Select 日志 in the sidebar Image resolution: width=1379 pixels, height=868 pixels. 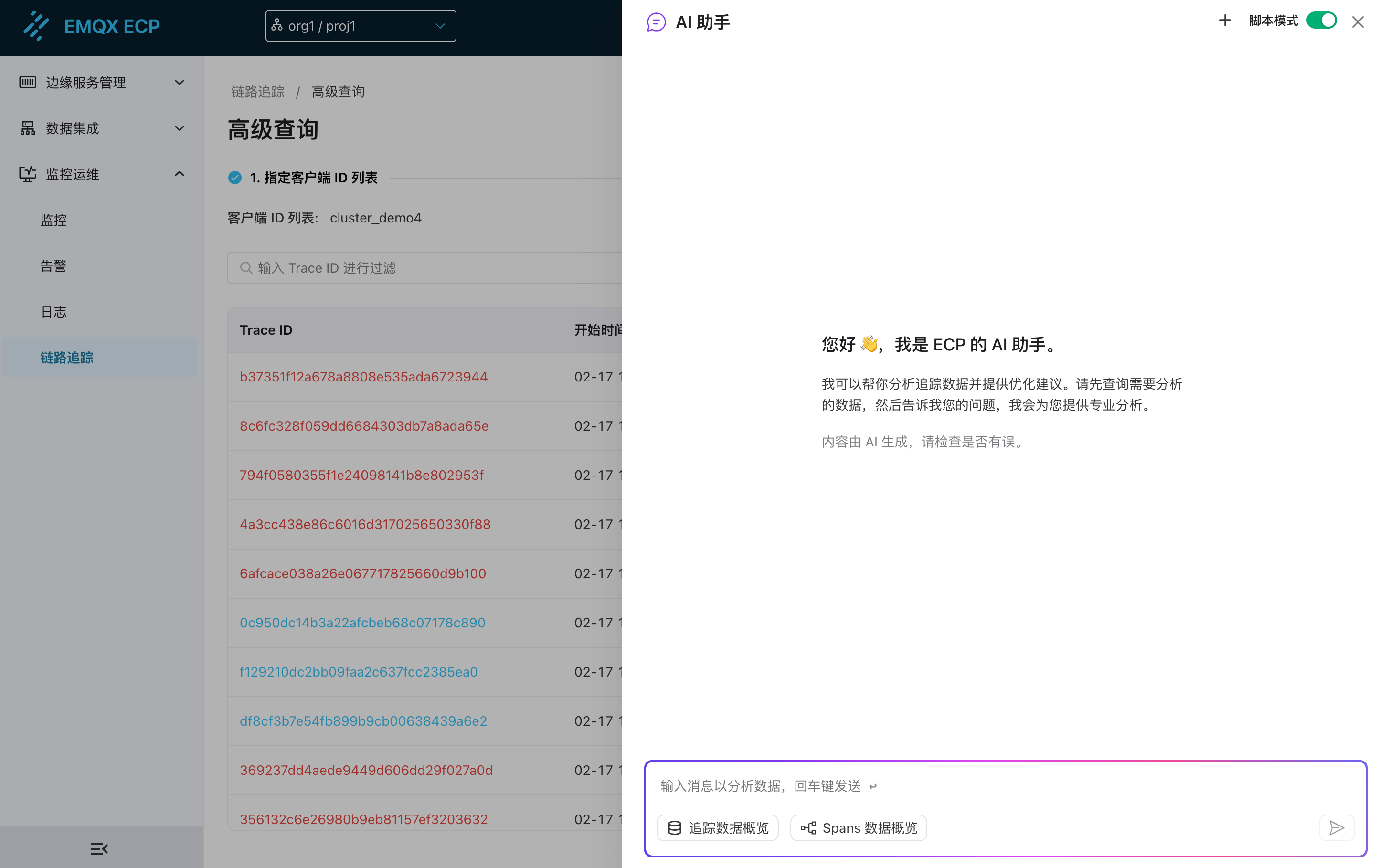tap(53, 311)
